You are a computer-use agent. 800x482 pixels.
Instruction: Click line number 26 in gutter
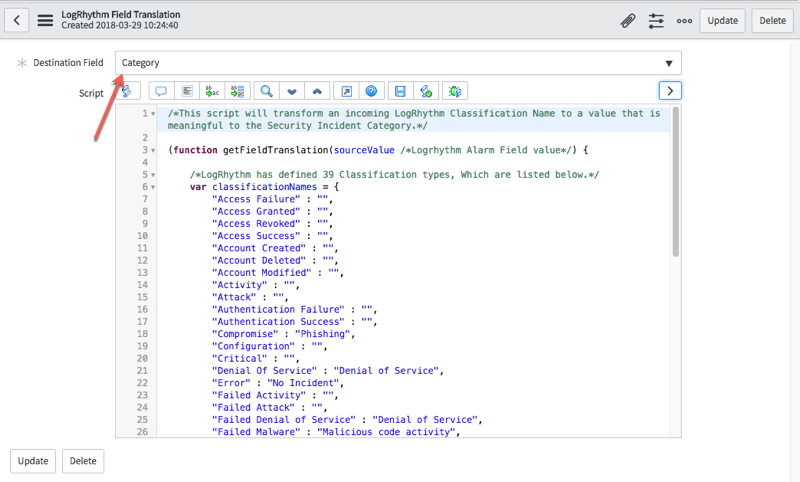coord(142,432)
